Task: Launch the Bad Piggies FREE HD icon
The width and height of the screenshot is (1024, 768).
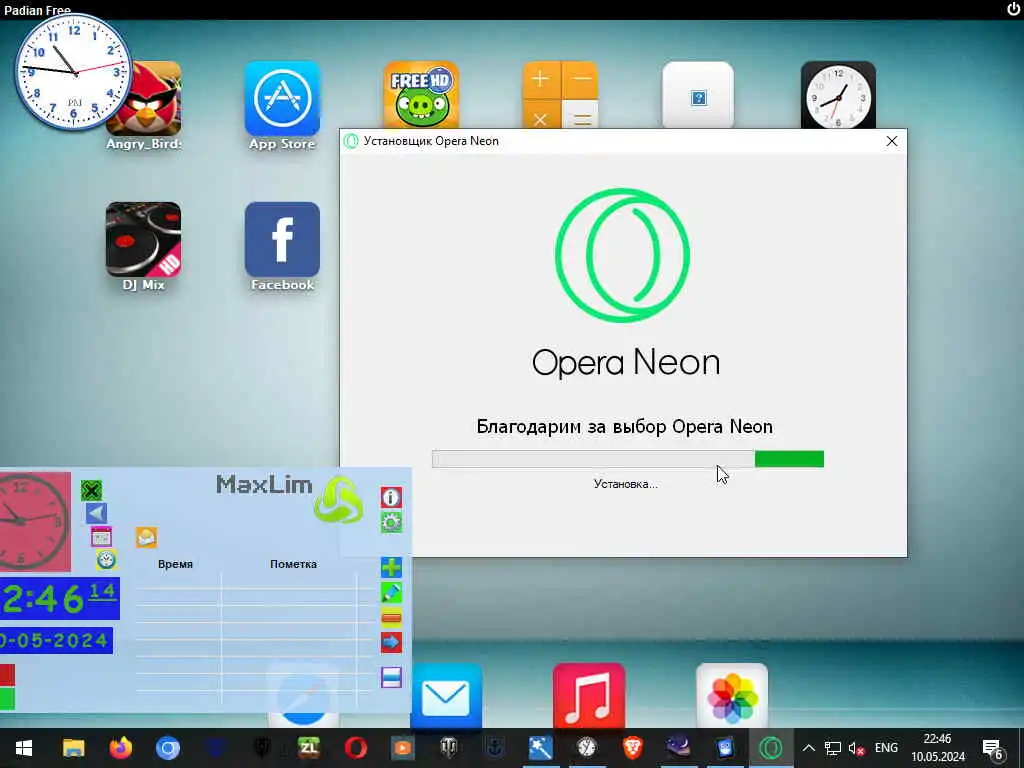Action: click(x=421, y=95)
